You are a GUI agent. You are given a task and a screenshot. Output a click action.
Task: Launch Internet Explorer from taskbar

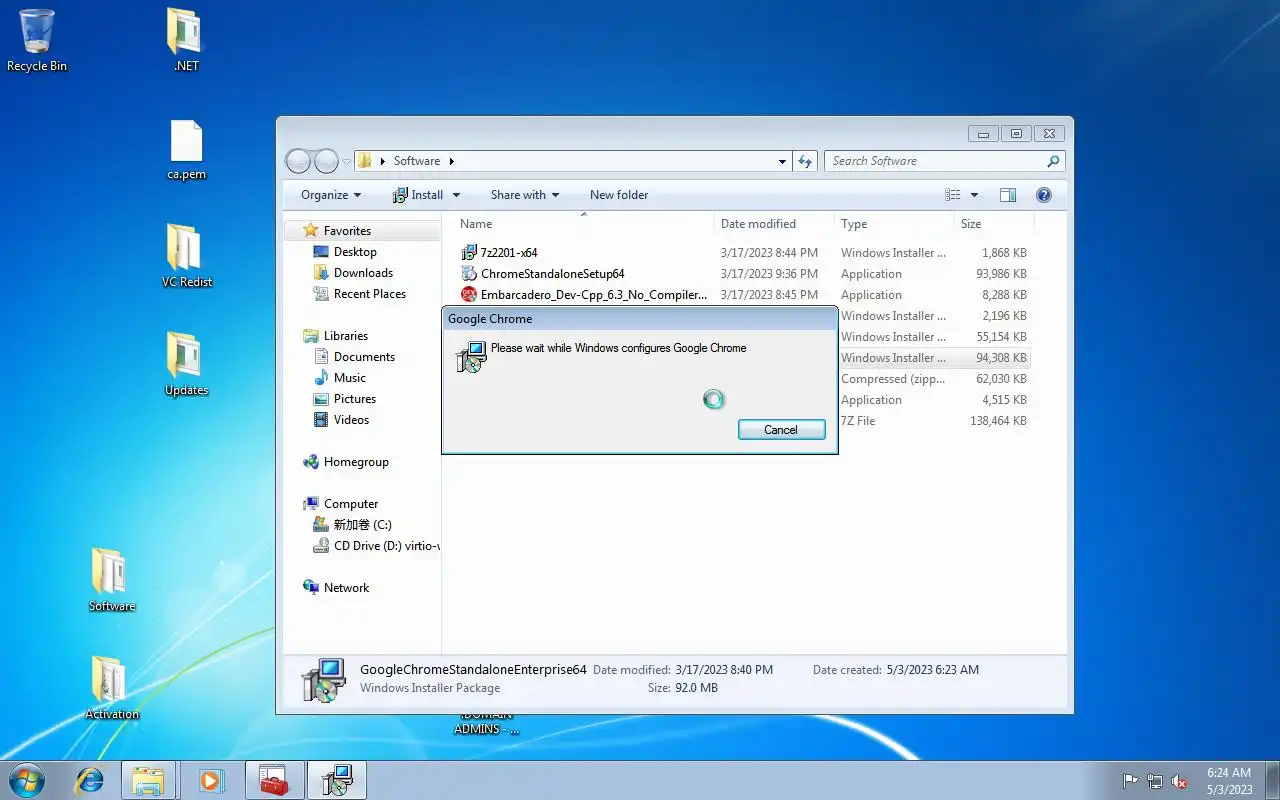[x=89, y=780]
